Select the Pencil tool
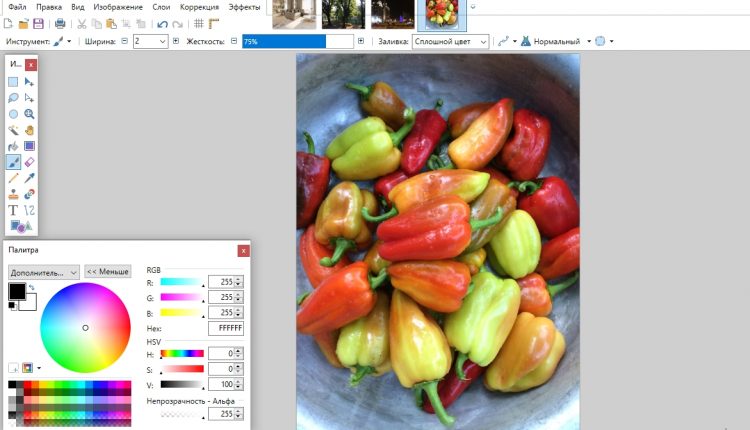The height and width of the screenshot is (430, 750). pos(13,178)
